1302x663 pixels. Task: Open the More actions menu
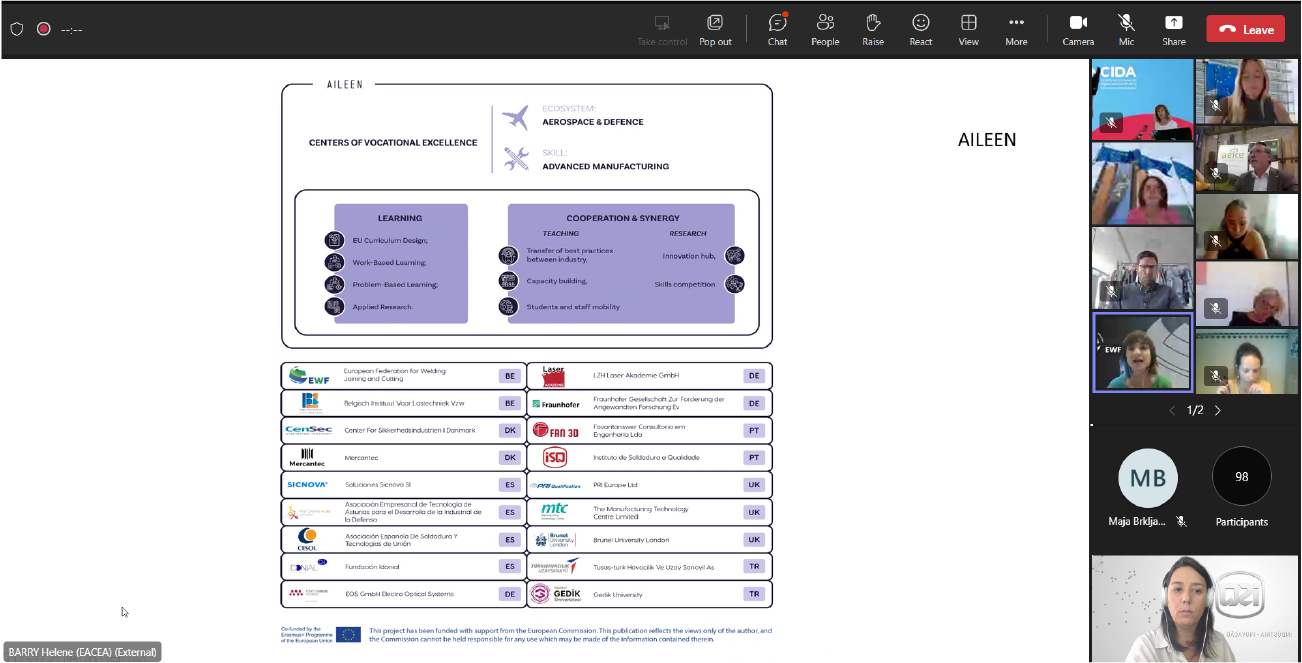tap(1016, 28)
